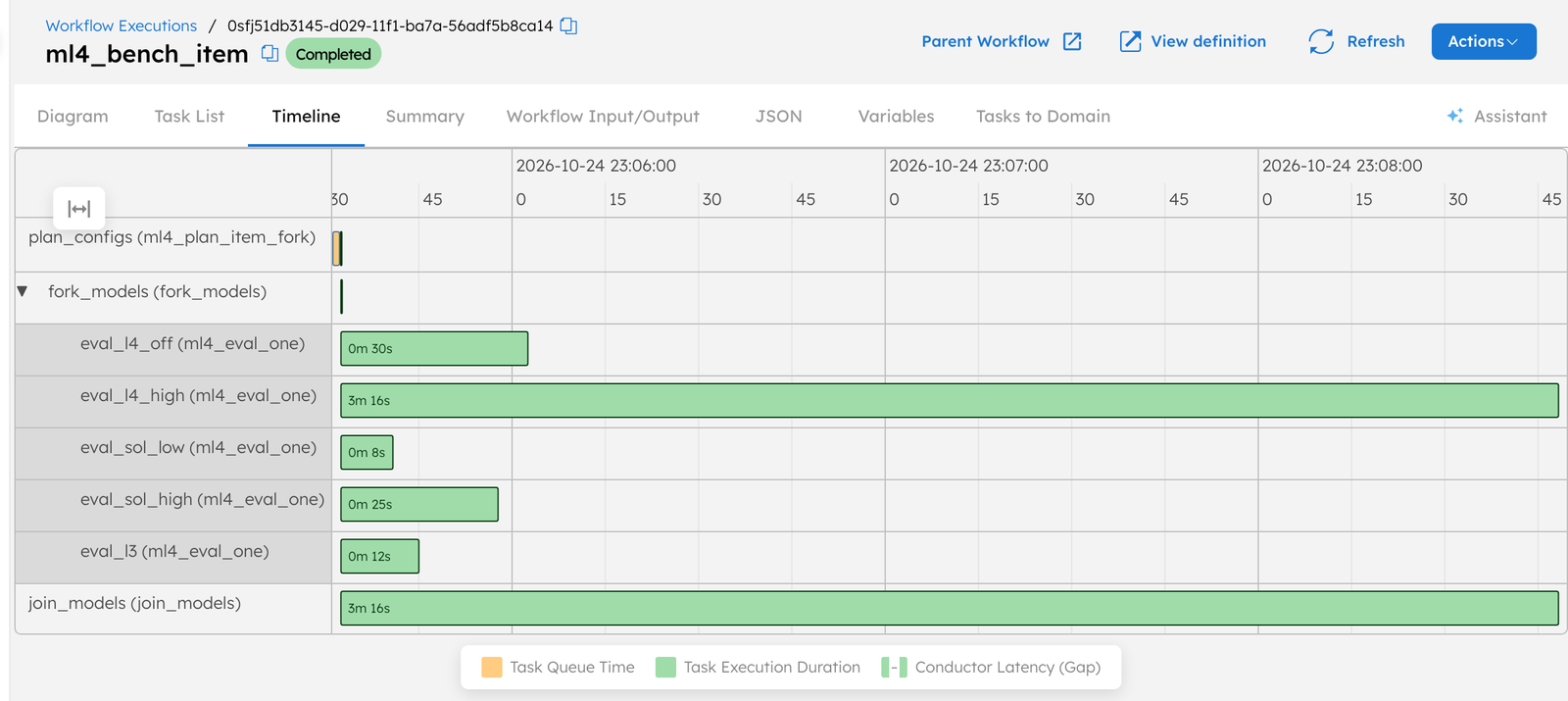Open the Actions dropdown menu

(x=1484, y=41)
